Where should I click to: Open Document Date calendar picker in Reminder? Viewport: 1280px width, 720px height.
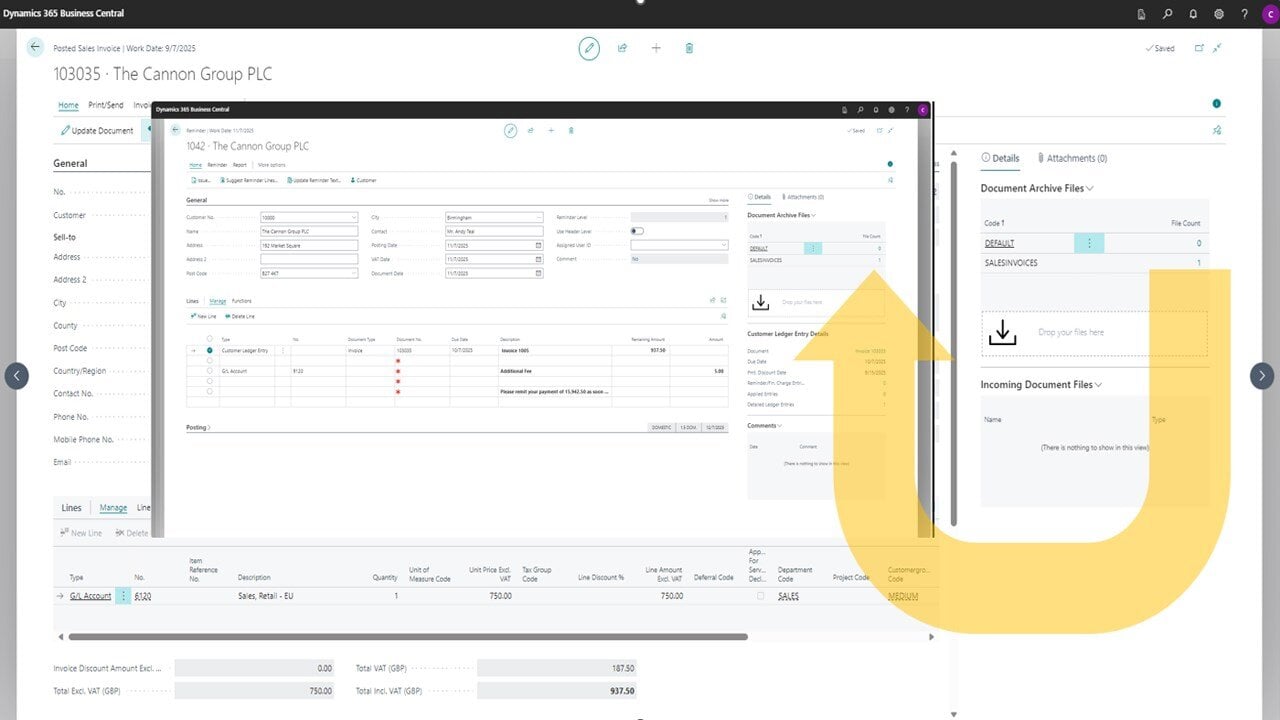(x=538, y=273)
